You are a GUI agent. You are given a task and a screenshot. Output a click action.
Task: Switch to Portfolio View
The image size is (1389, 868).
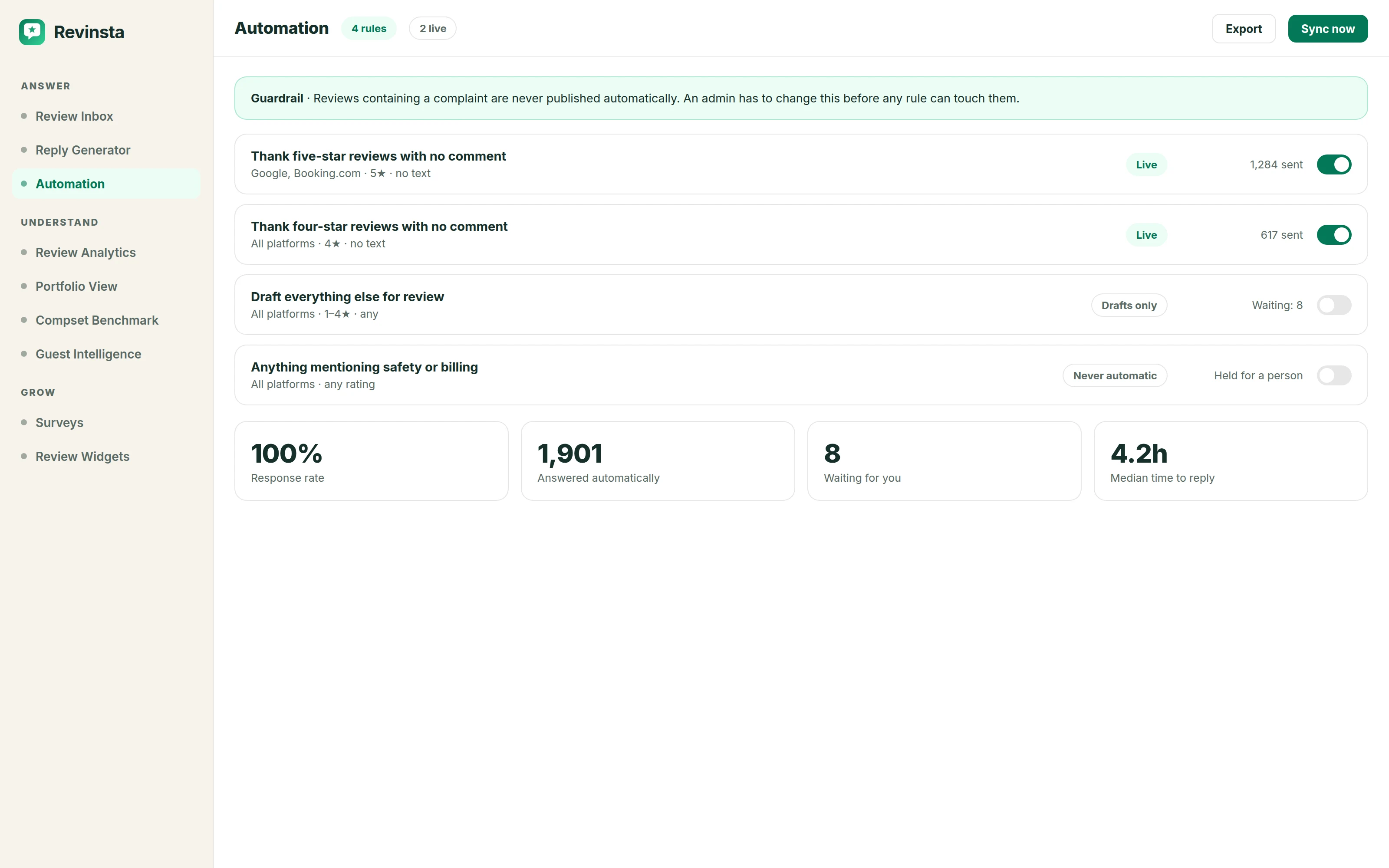tap(106, 286)
